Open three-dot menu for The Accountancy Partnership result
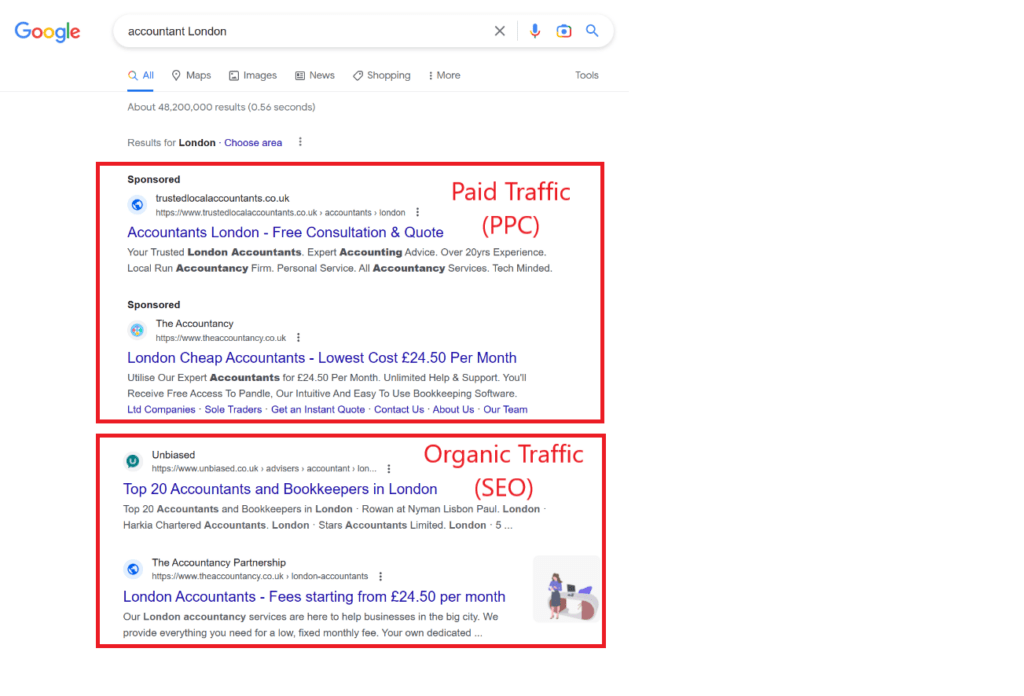 click(380, 577)
